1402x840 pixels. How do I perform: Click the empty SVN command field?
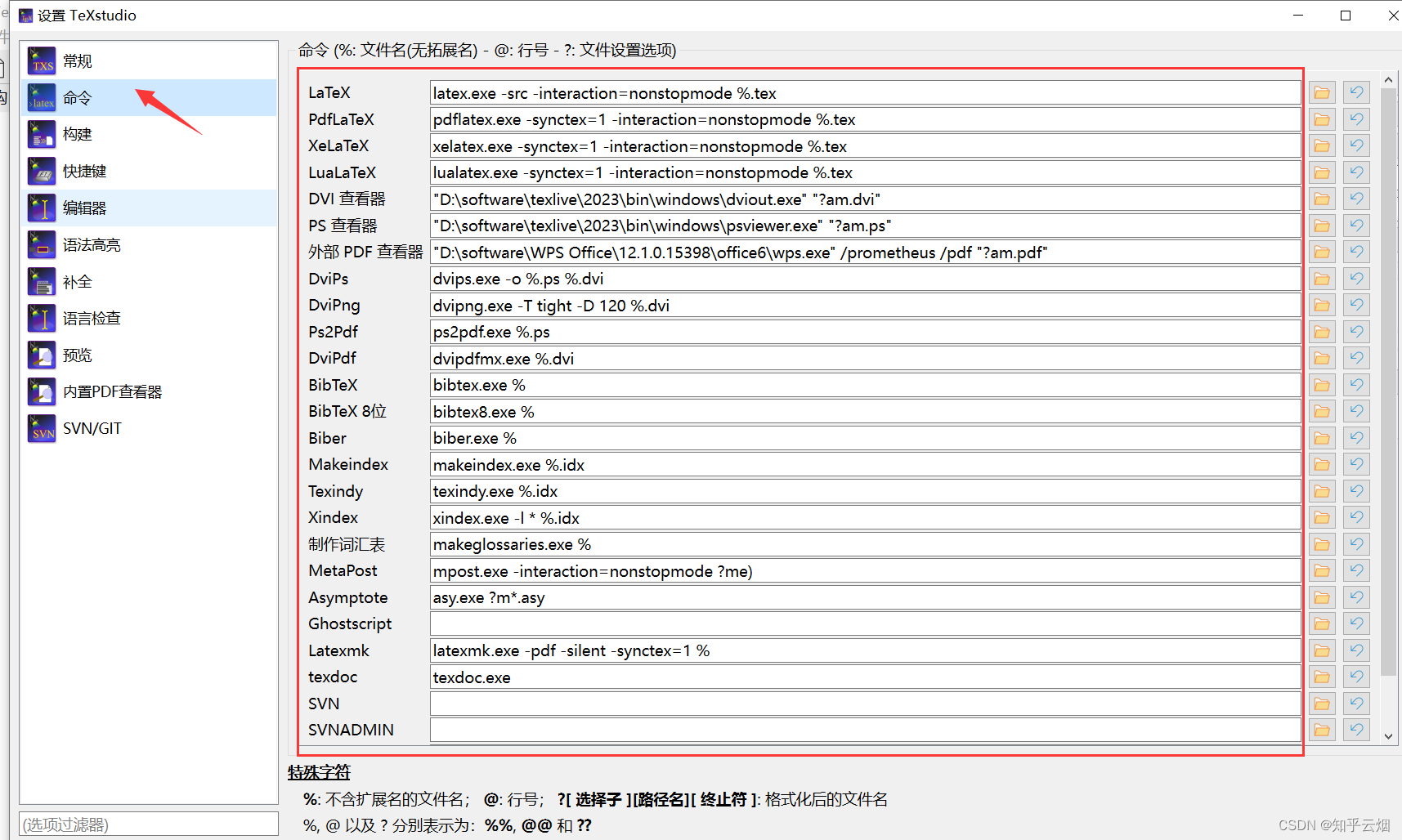[x=865, y=704]
